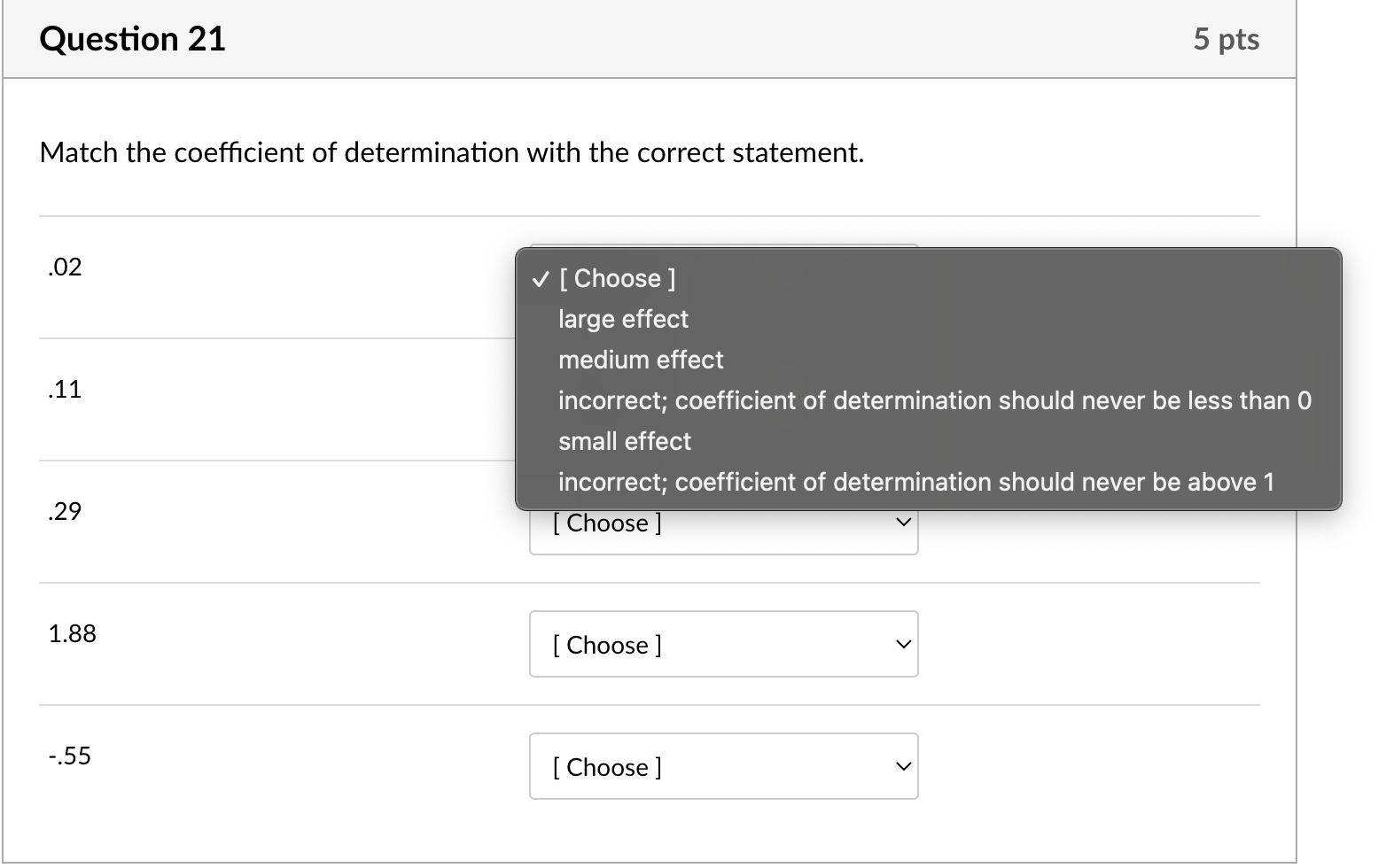Select the checked "[ Choose ]" entry
The image size is (1386, 868).
click(616, 278)
